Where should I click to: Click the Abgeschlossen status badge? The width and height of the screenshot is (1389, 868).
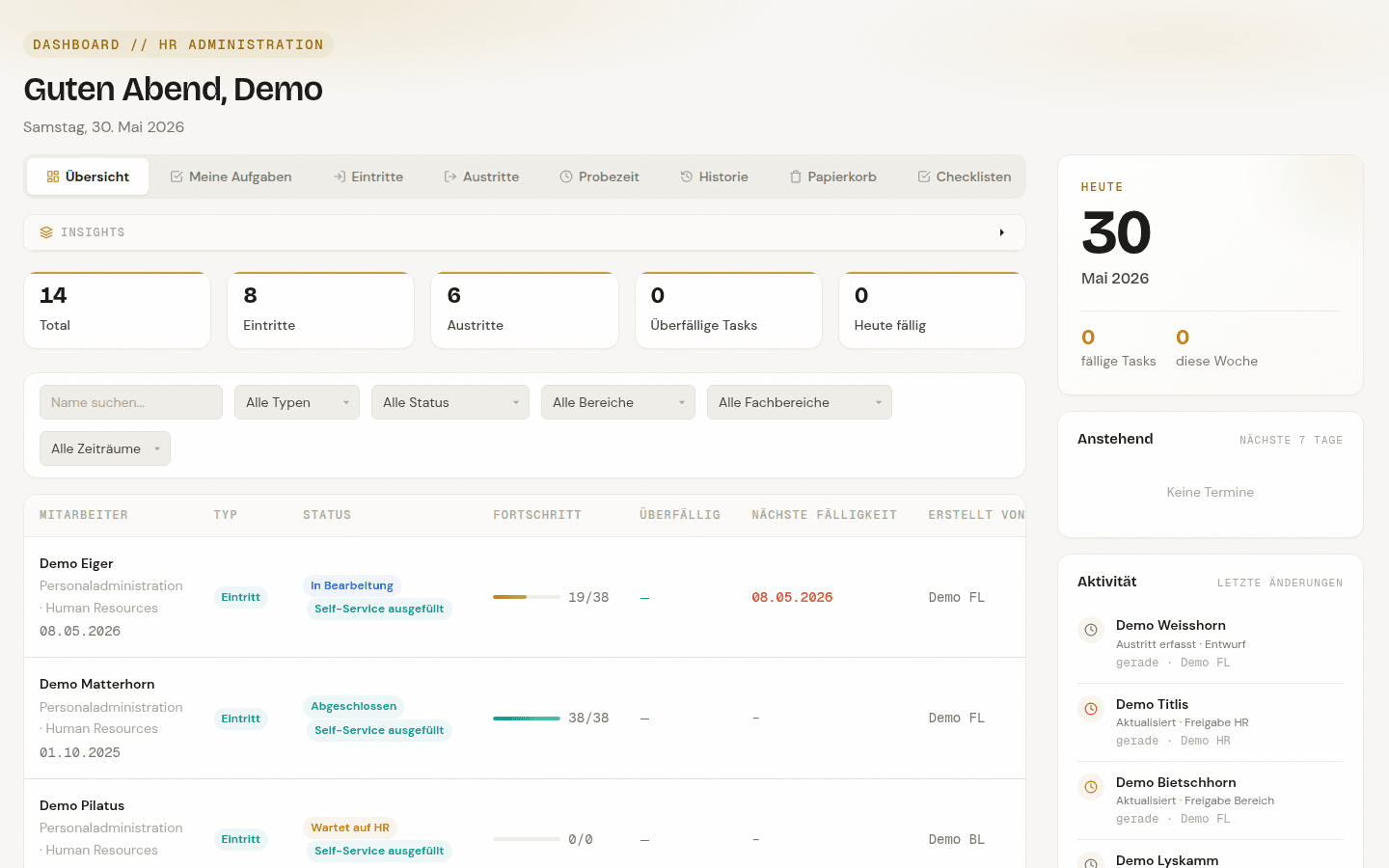pos(354,706)
